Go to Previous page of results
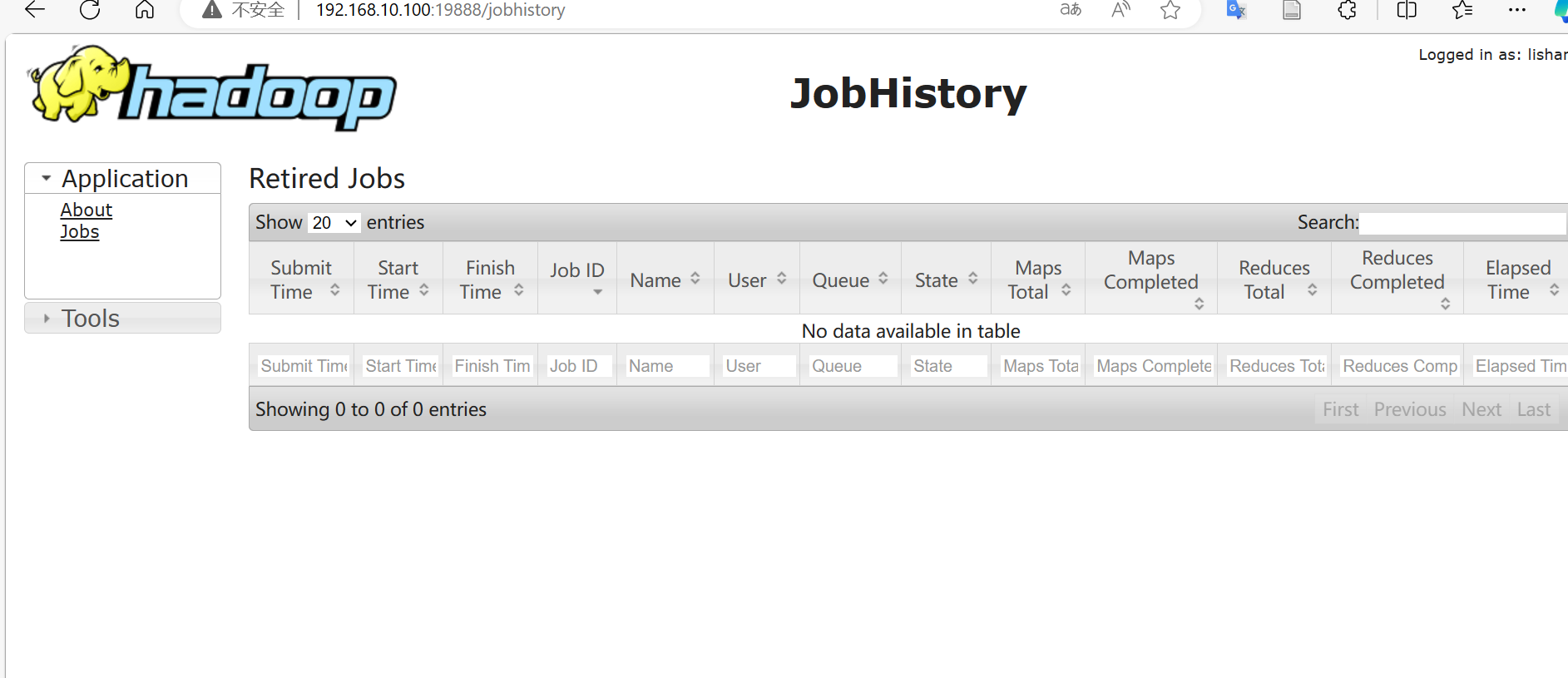This screenshot has width=1568, height=678. coord(1409,409)
